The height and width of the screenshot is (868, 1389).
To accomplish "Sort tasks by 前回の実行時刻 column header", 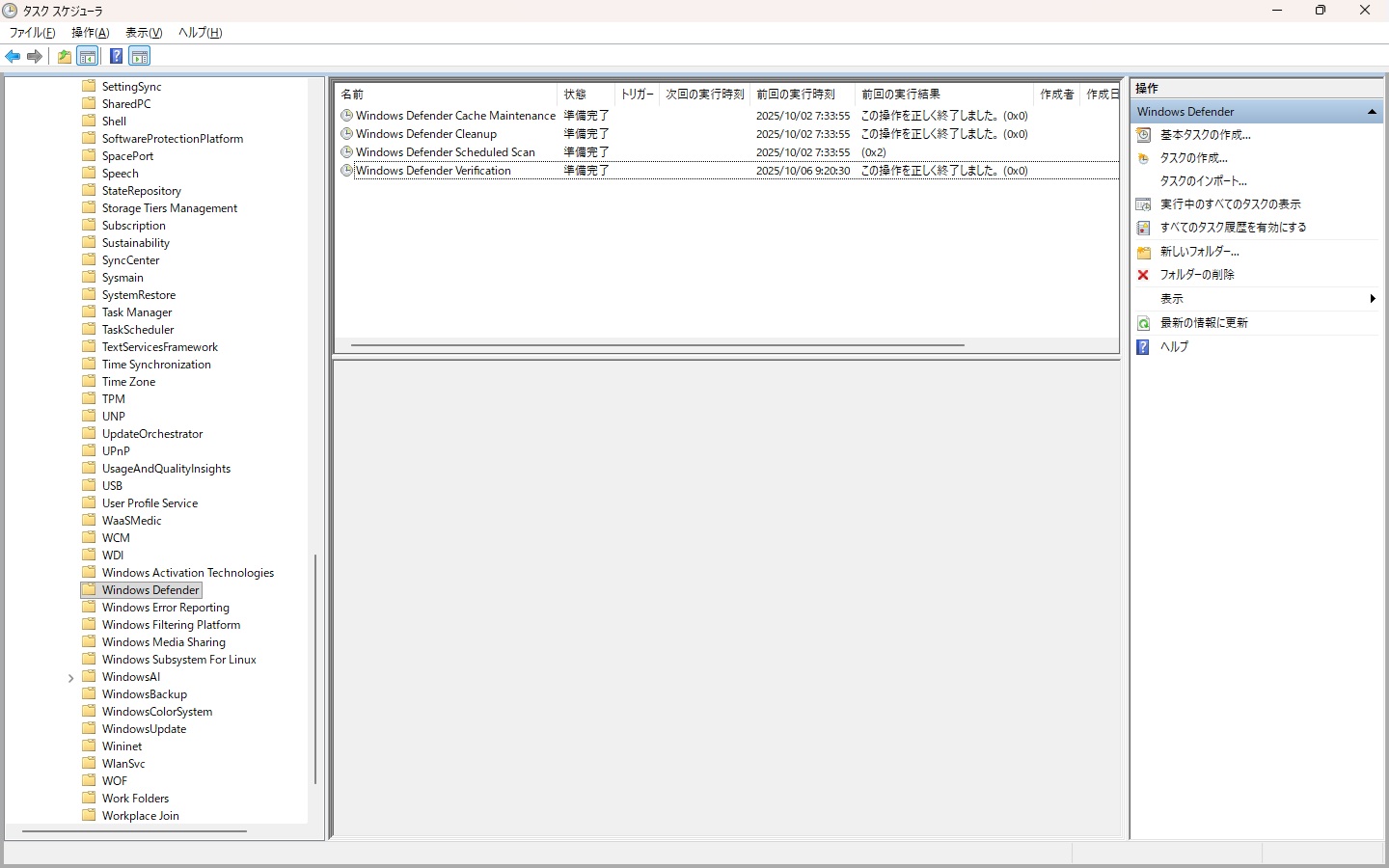I will pos(795,95).
